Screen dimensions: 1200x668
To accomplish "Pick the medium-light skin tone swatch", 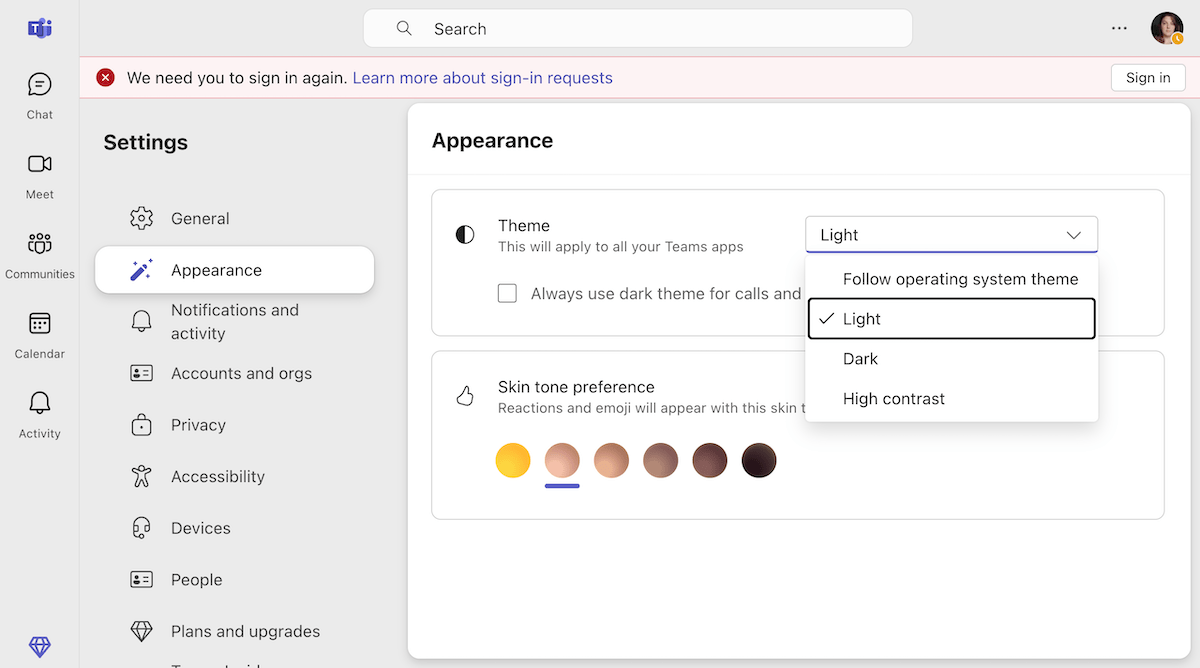I will [611, 461].
